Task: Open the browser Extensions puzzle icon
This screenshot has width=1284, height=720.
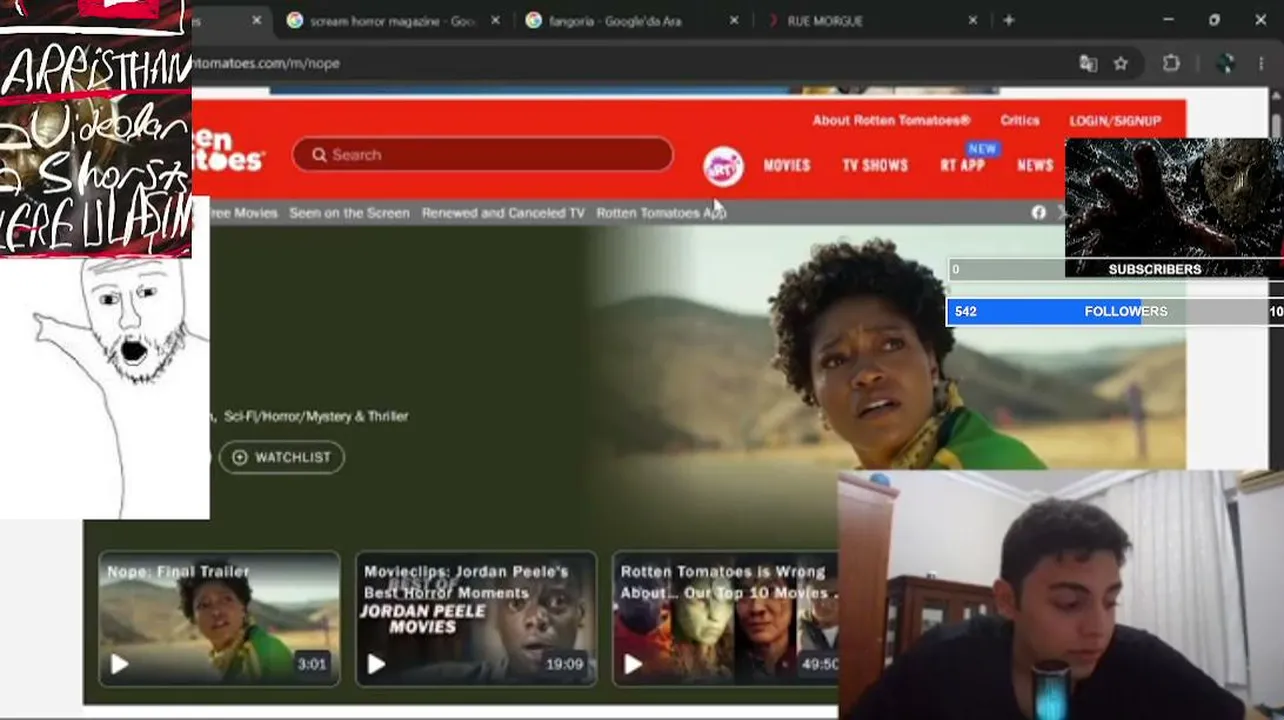Action: 1171,63
